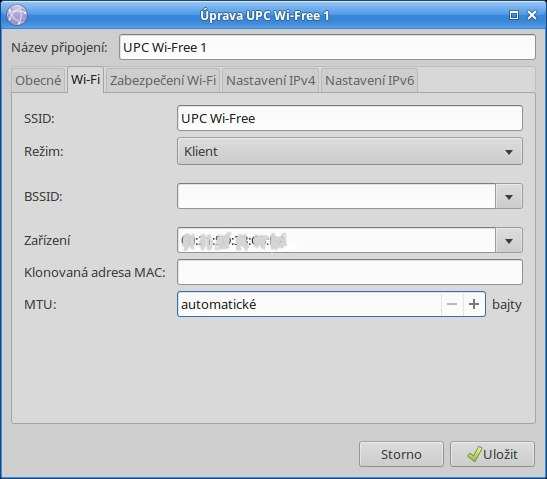Expand the BSSID dropdown arrow
The height and width of the screenshot is (479, 547).
(509, 196)
